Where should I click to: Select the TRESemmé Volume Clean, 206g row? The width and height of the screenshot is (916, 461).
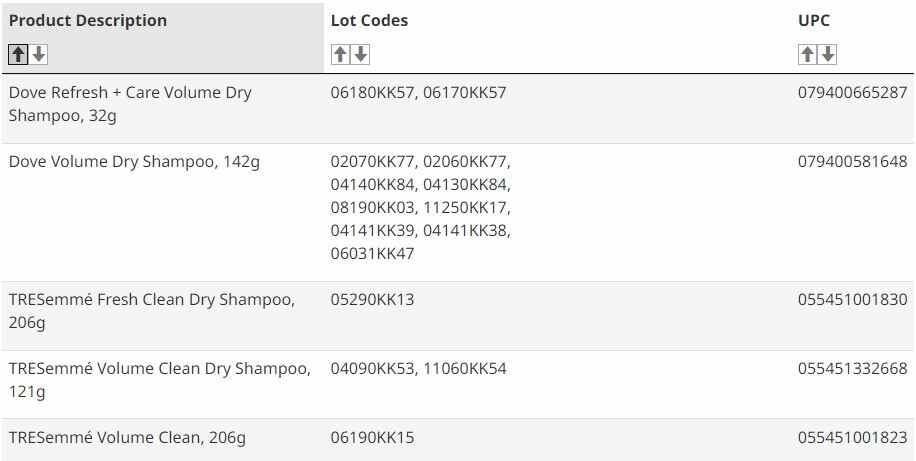[x=127, y=438]
